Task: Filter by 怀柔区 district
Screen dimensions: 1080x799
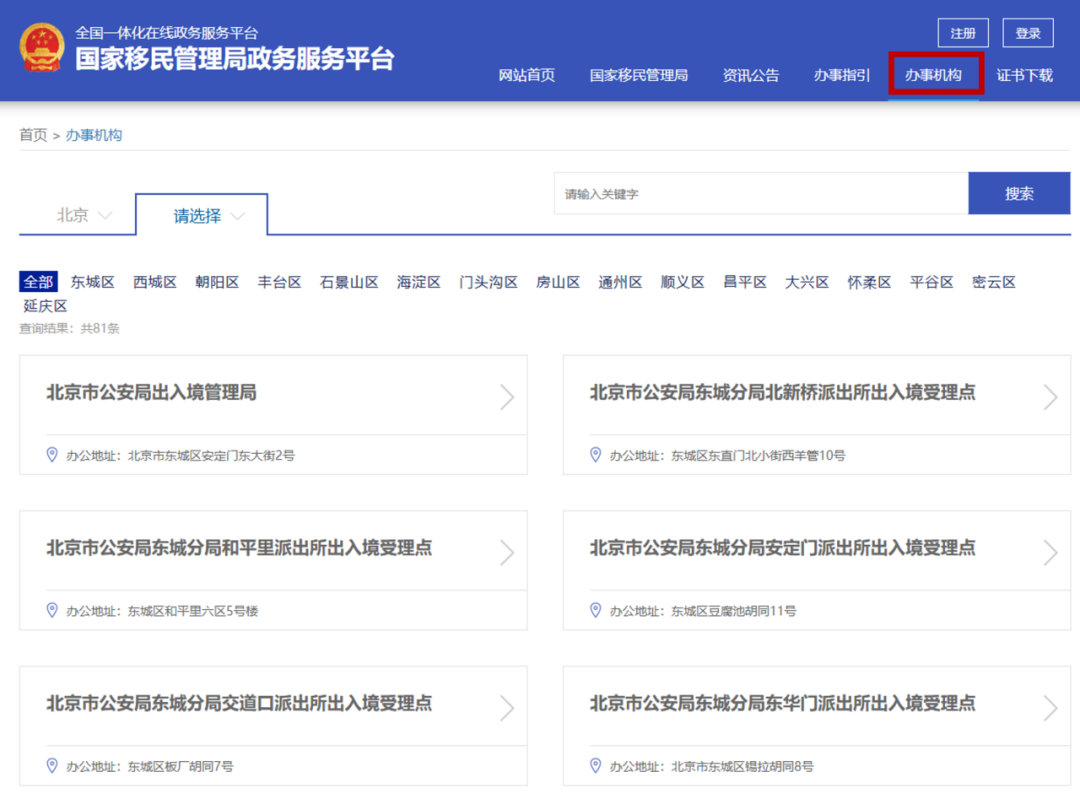Action: point(869,282)
